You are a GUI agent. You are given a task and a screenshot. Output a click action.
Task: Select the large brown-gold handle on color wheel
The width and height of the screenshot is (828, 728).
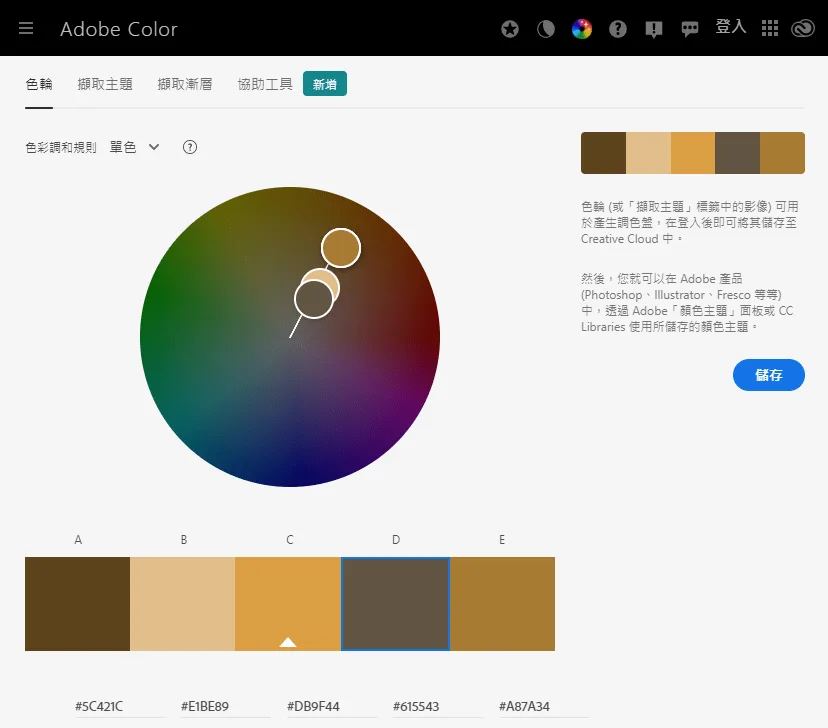(x=341, y=248)
